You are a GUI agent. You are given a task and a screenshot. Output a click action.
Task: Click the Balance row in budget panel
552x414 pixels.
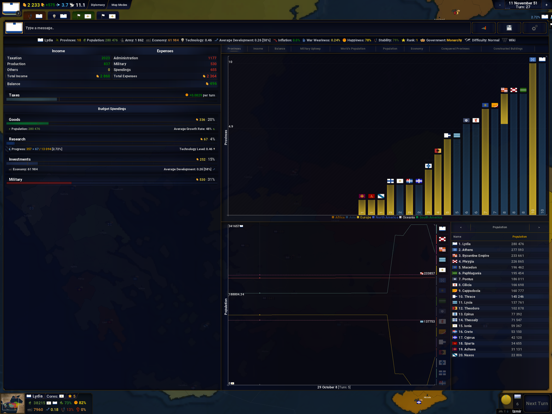pyautogui.click(x=112, y=84)
